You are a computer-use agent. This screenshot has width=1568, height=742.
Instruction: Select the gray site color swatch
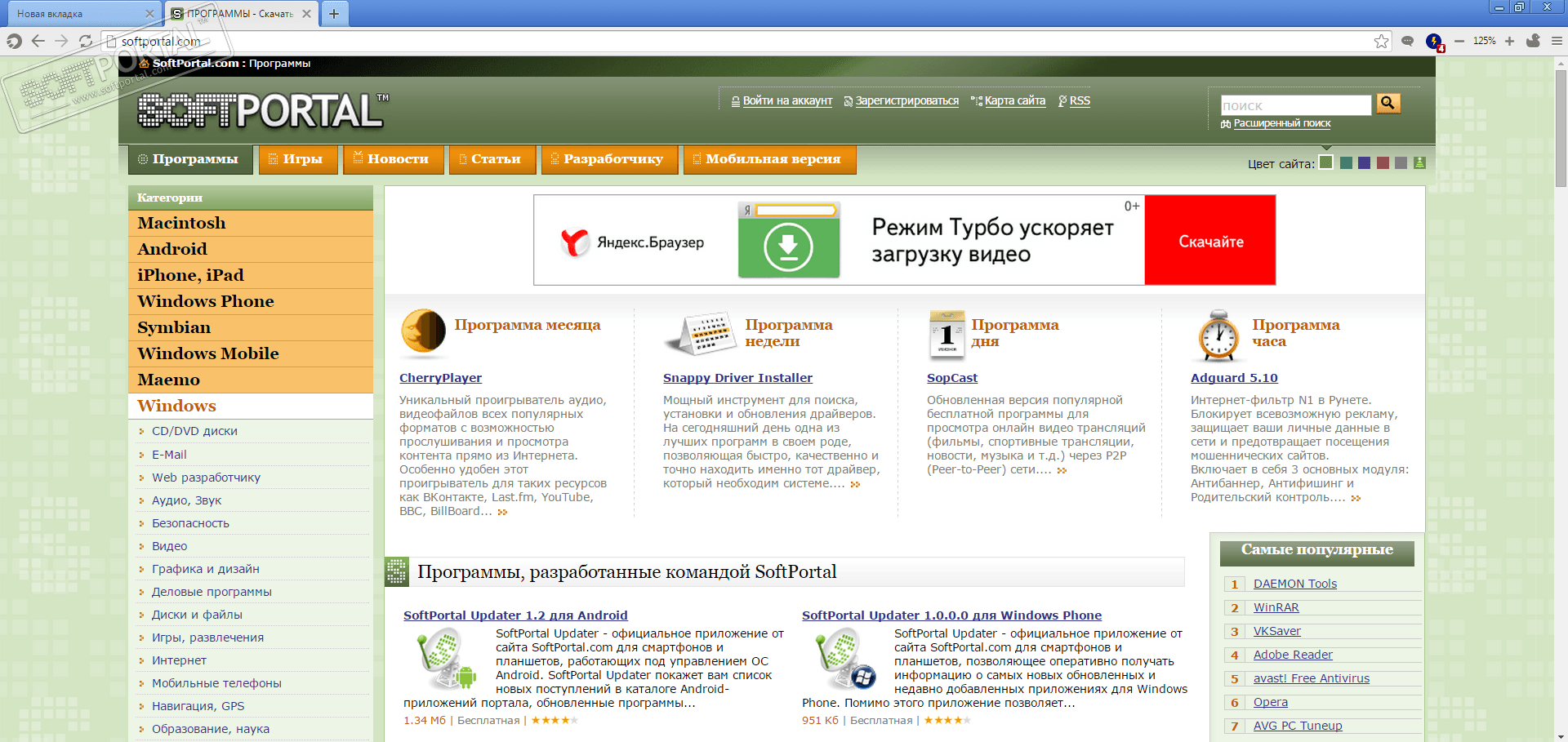1401,162
